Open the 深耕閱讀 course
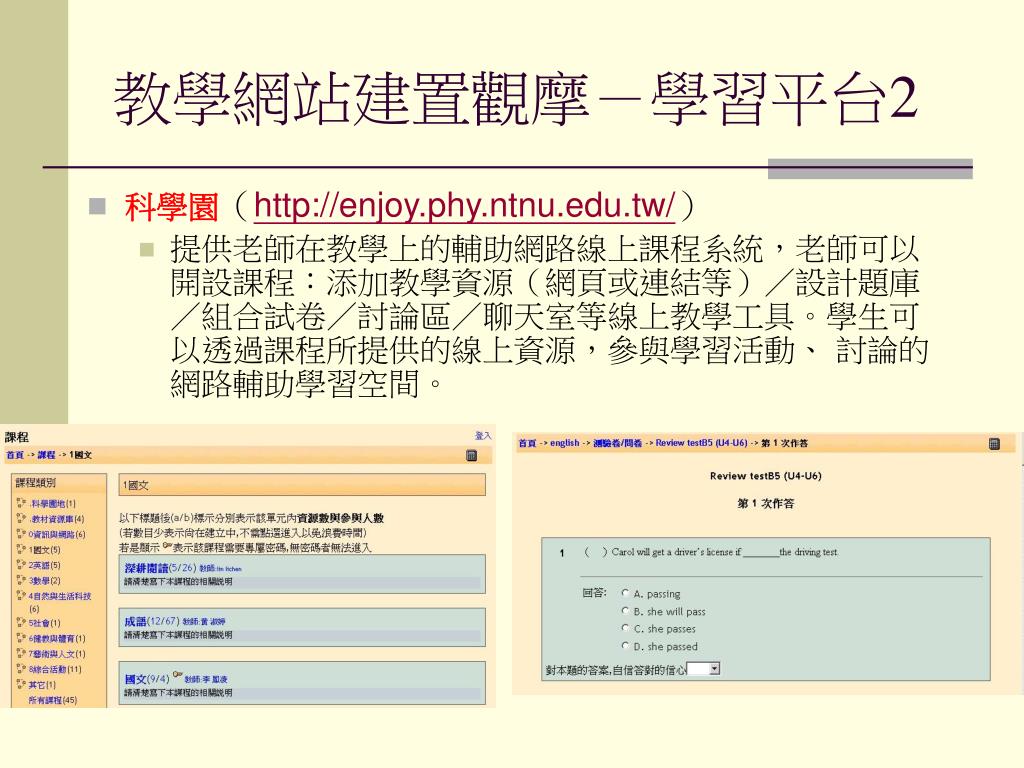 pos(146,568)
